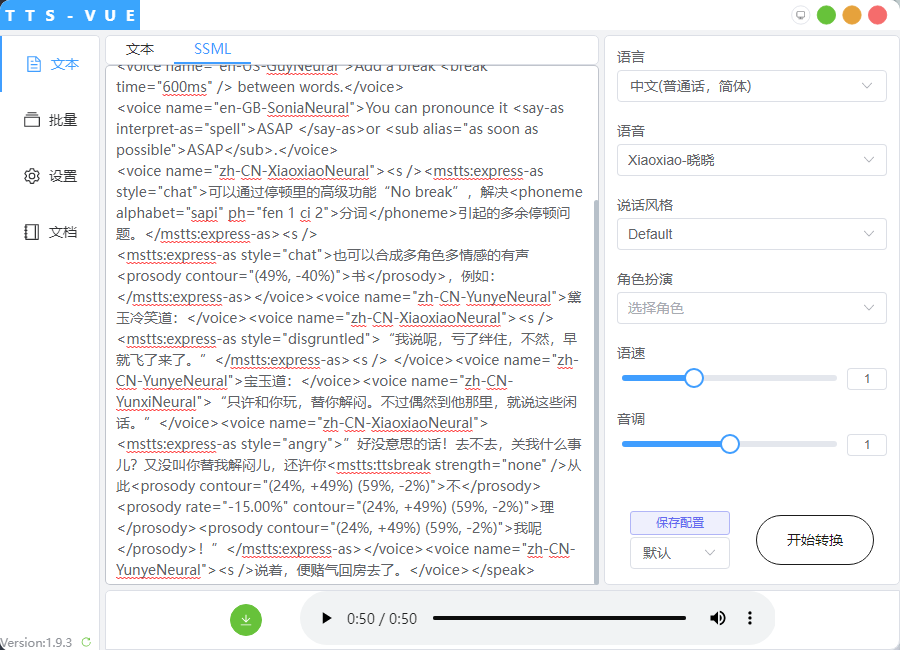Click the green download audio button
Image resolution: width=900 pixels, height=650 pixels.
(246, 620)
